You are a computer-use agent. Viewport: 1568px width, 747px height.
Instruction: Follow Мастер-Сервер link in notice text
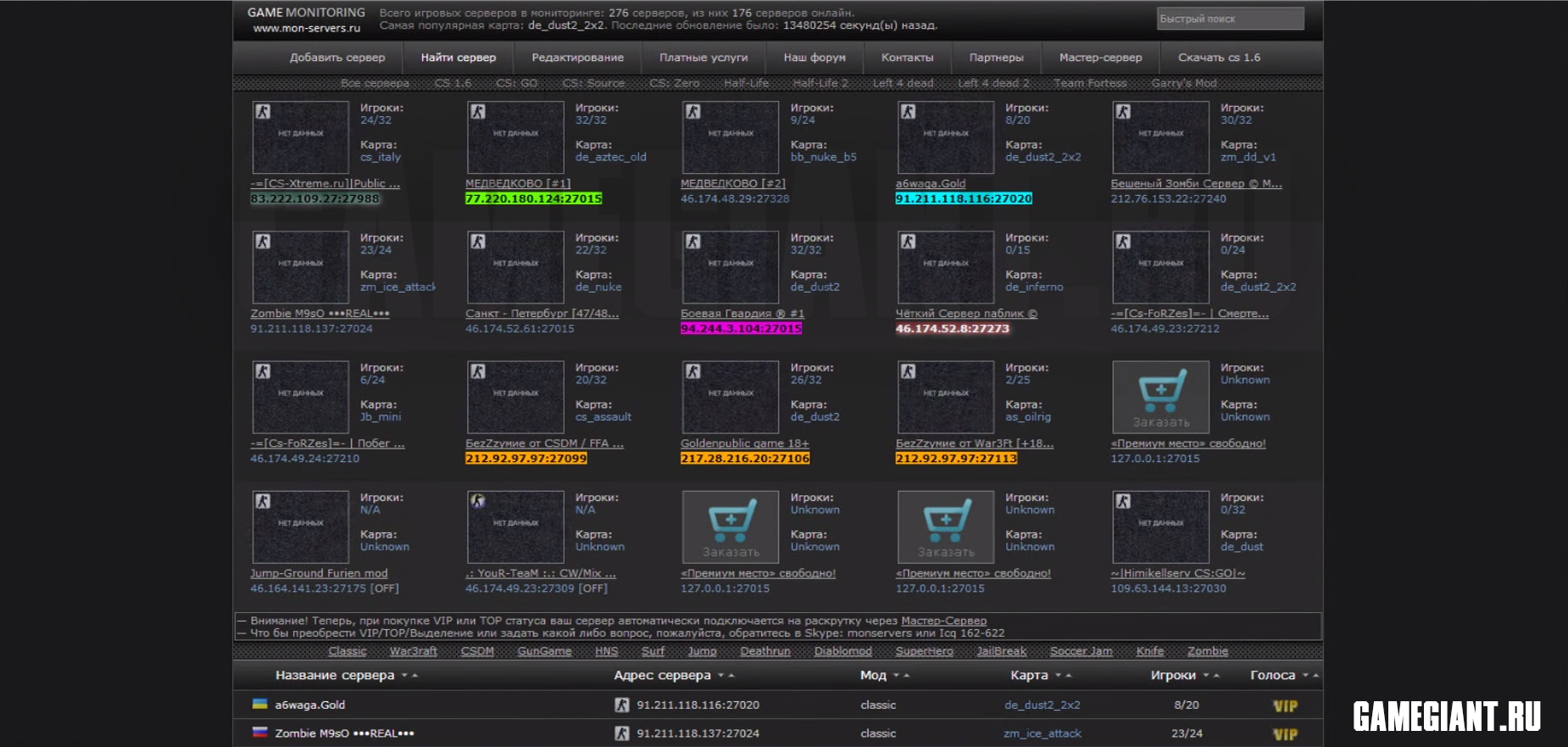click(943, 621)
